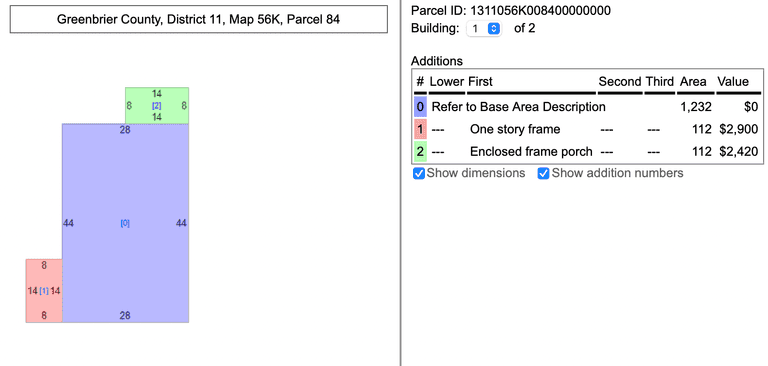768x366 pixels.
Task: Click the 1,232 area cell
Action: click(696, 107)
